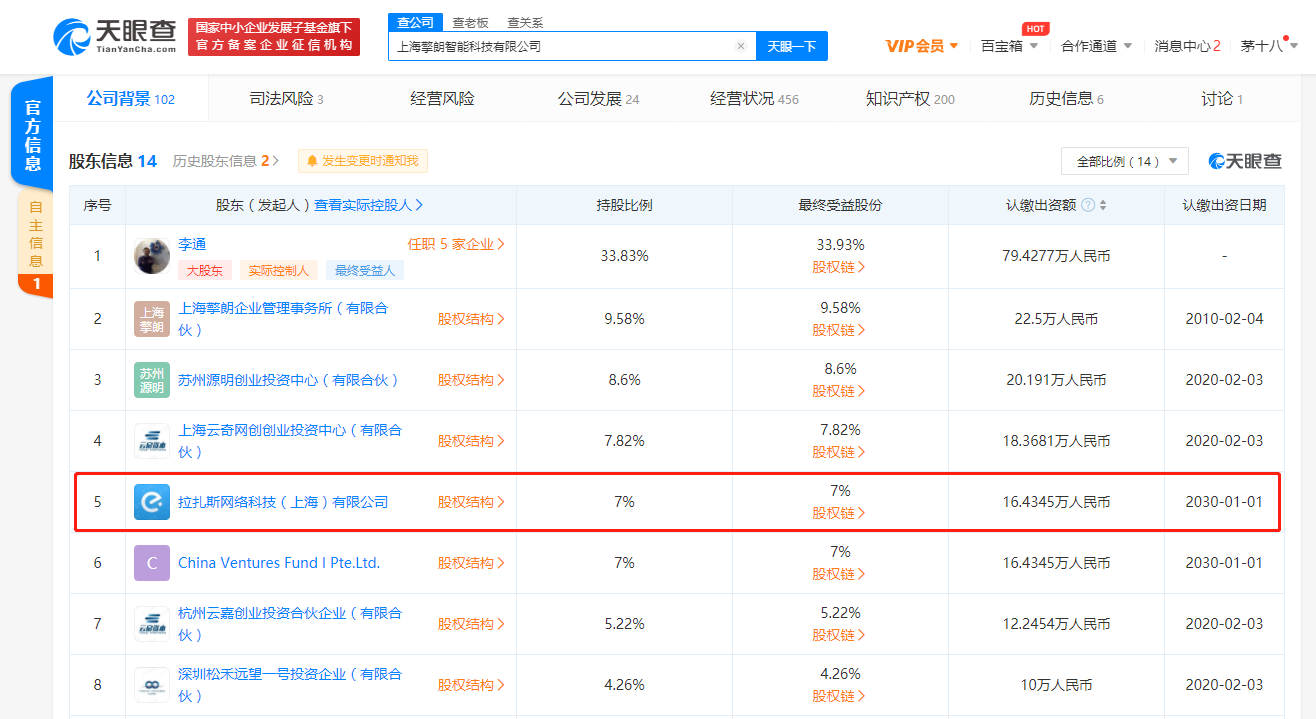Expand the 合作通道 menu
Screen dimensions: 1316x719
click(x=1096, y=46)
